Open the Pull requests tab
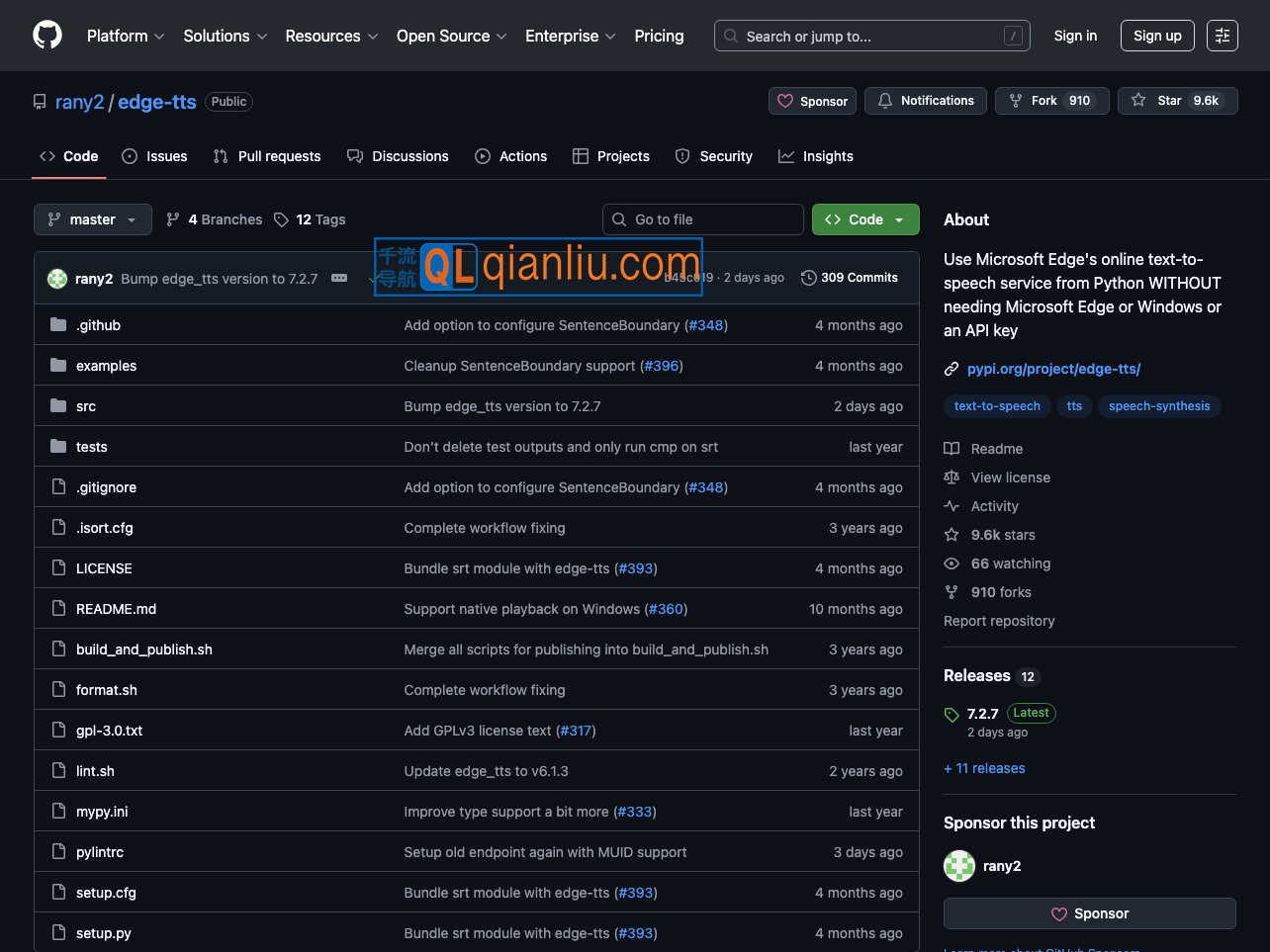Screen dimensions: 1270x952 click(267, 156)
